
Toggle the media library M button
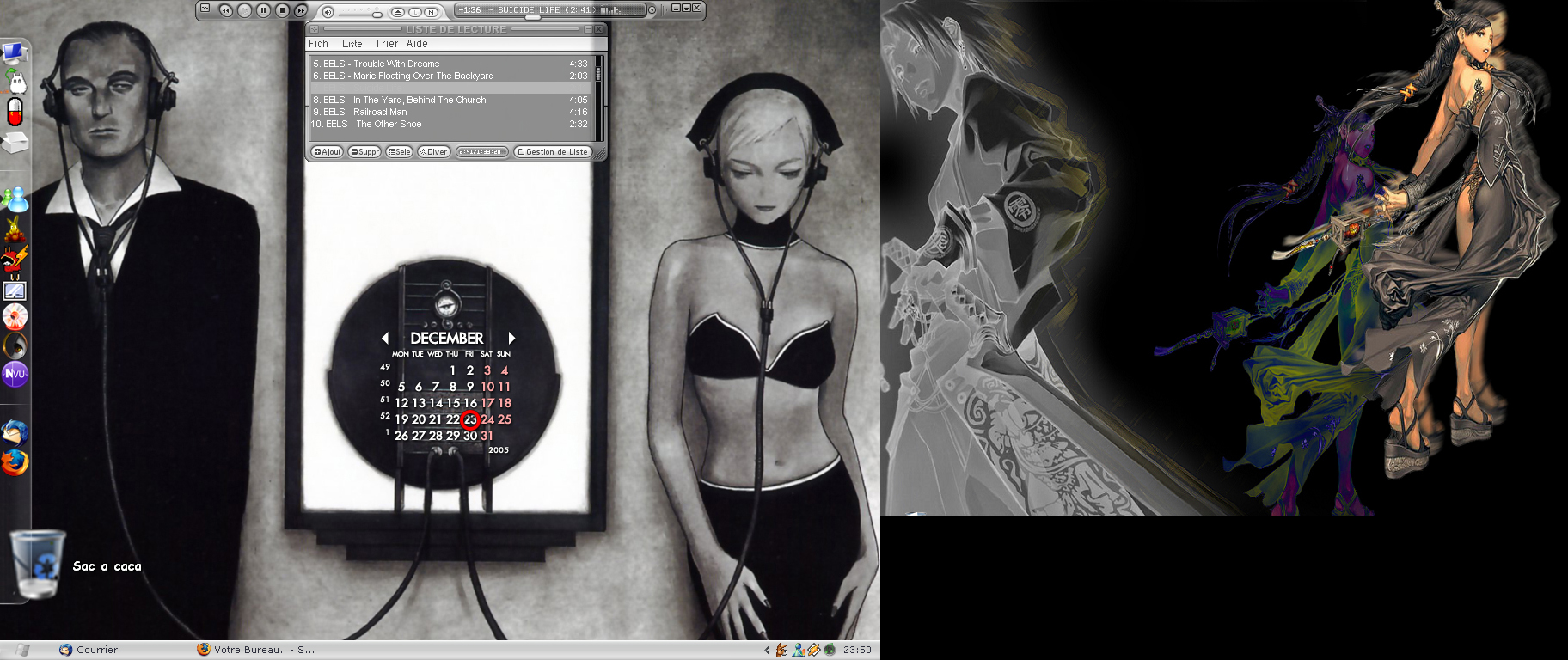tap(431, 12)
